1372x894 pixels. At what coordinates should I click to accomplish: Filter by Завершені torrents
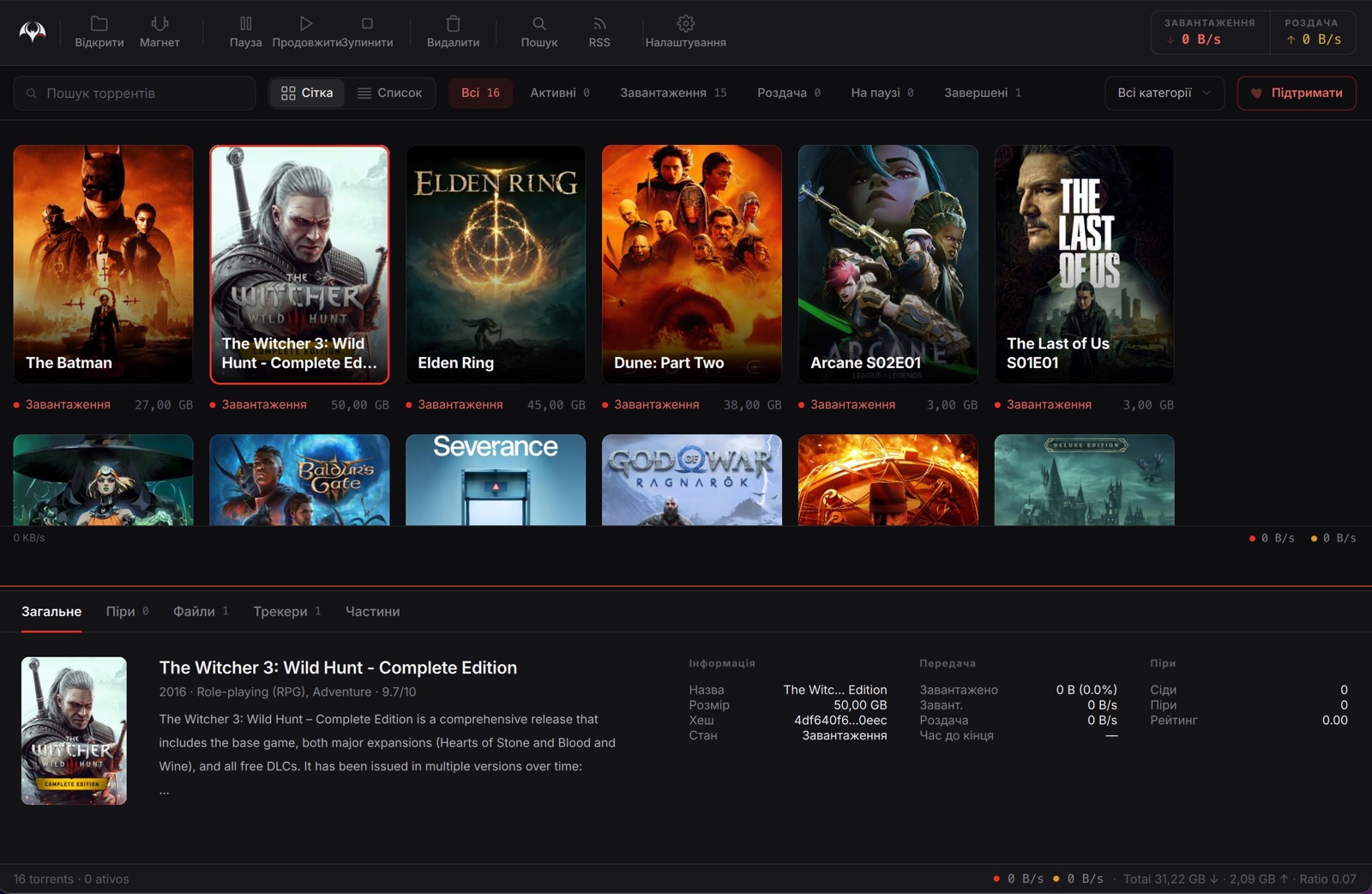pos(983,93)
